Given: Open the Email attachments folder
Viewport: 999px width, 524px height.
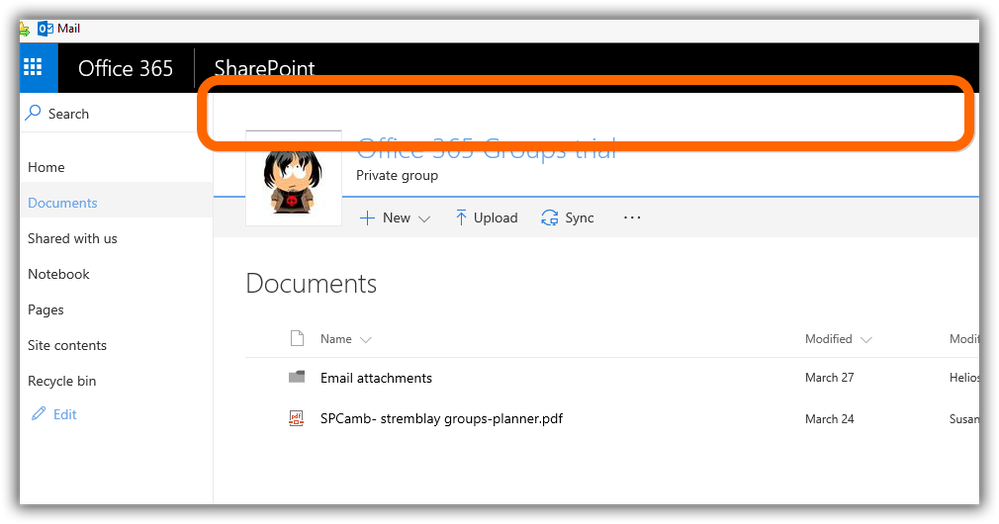Looking at the screenshot, I should click(376, 378).
